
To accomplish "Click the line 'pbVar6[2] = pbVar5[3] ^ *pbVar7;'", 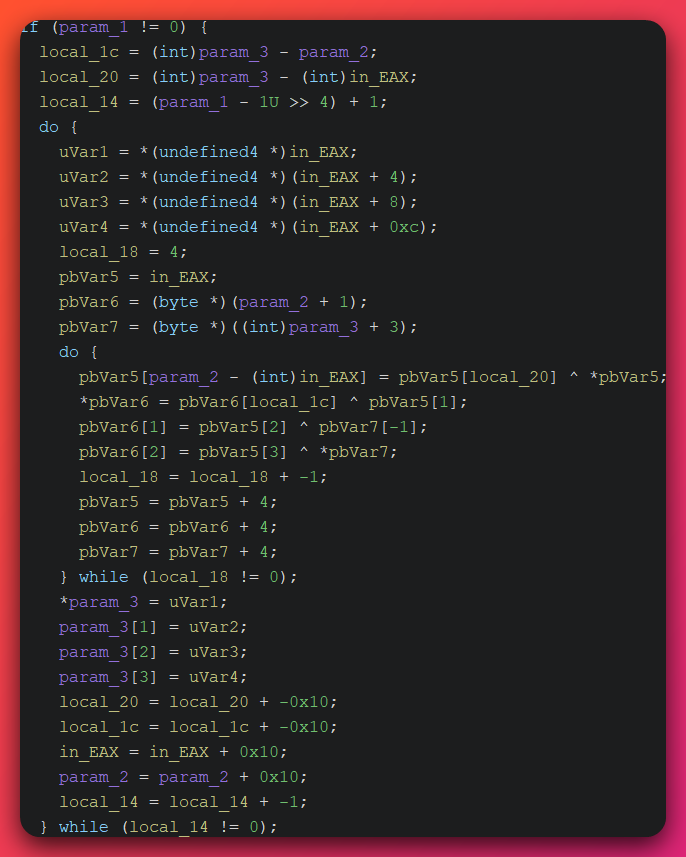I will [238, 453].
